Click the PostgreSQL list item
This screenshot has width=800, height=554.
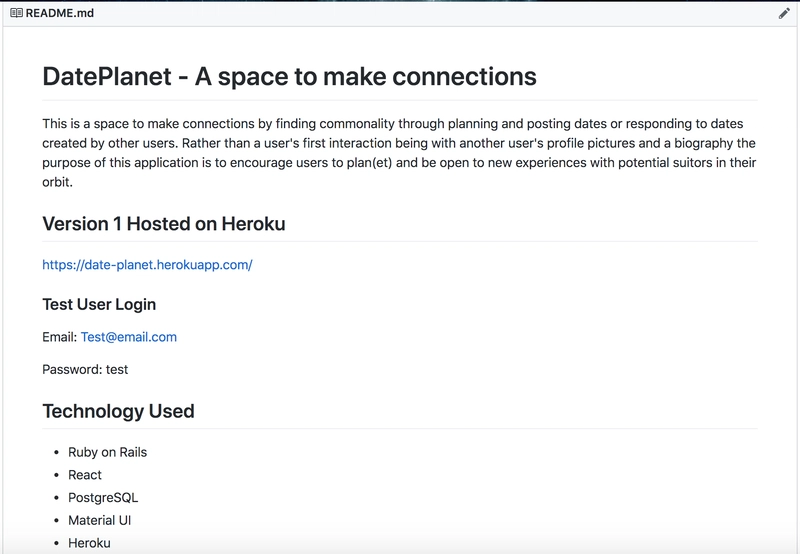coord(103,498)
